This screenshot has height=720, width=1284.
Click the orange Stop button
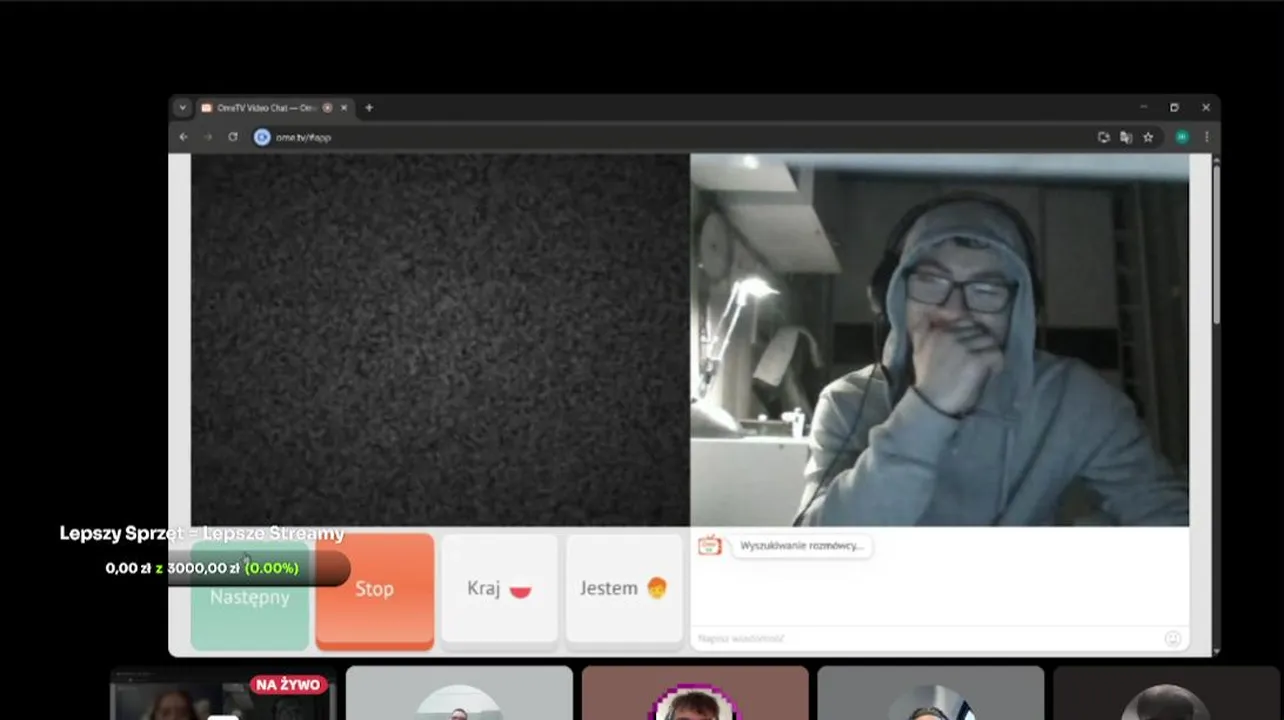(375, 592)
